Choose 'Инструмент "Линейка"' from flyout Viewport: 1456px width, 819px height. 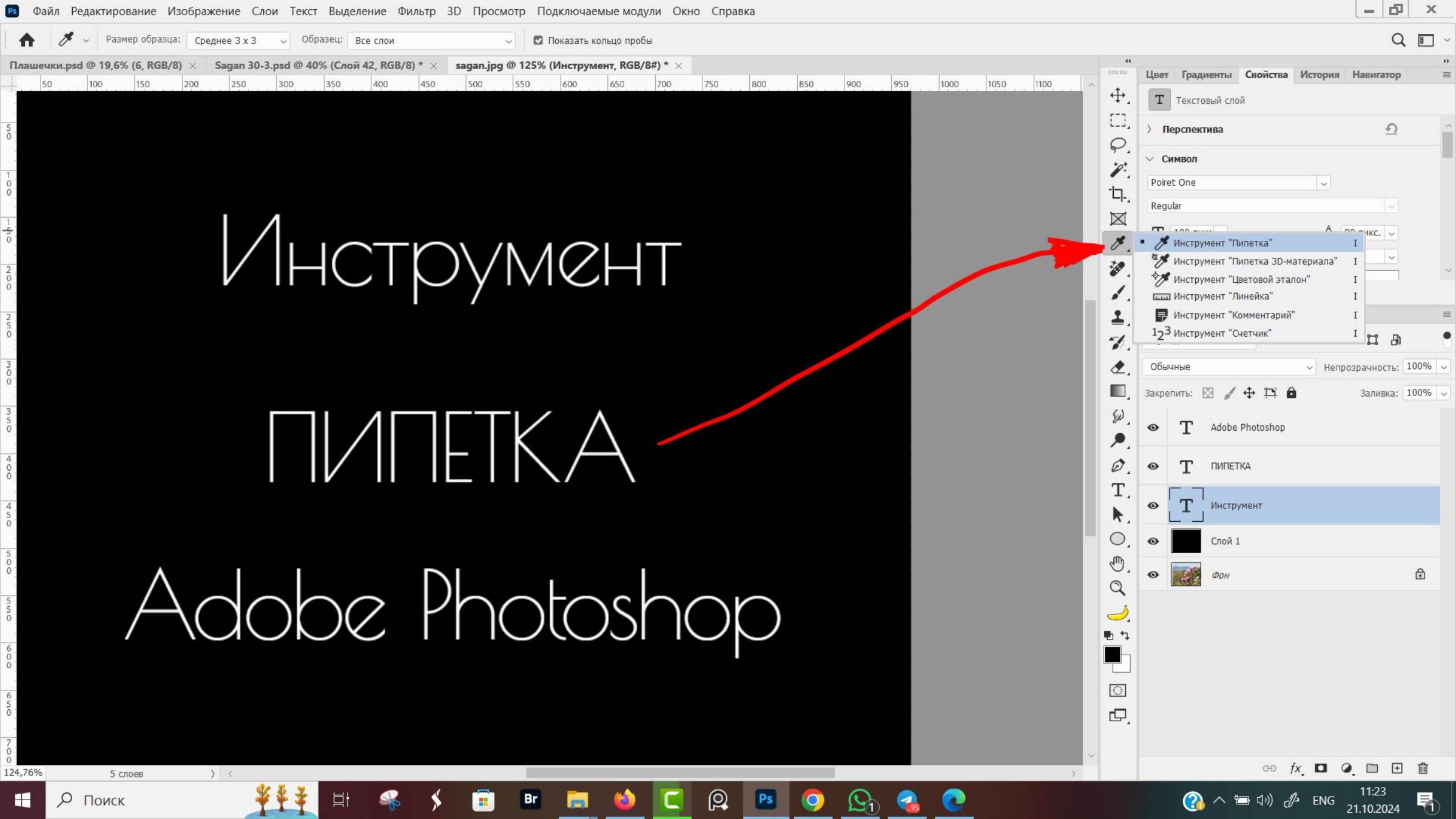(x=1222, y=296)
